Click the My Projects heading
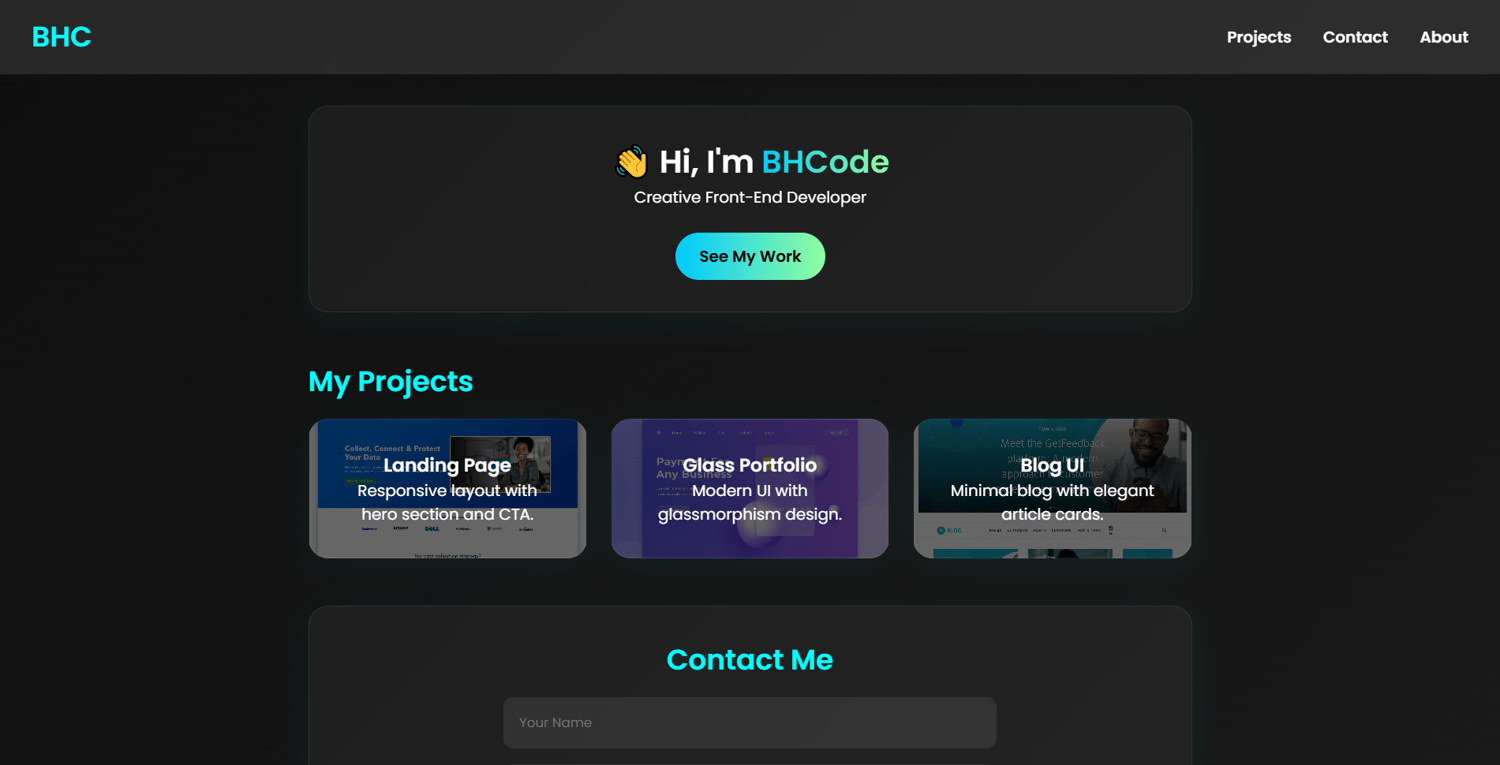The image size is (1500, 765). coord(391,381)
